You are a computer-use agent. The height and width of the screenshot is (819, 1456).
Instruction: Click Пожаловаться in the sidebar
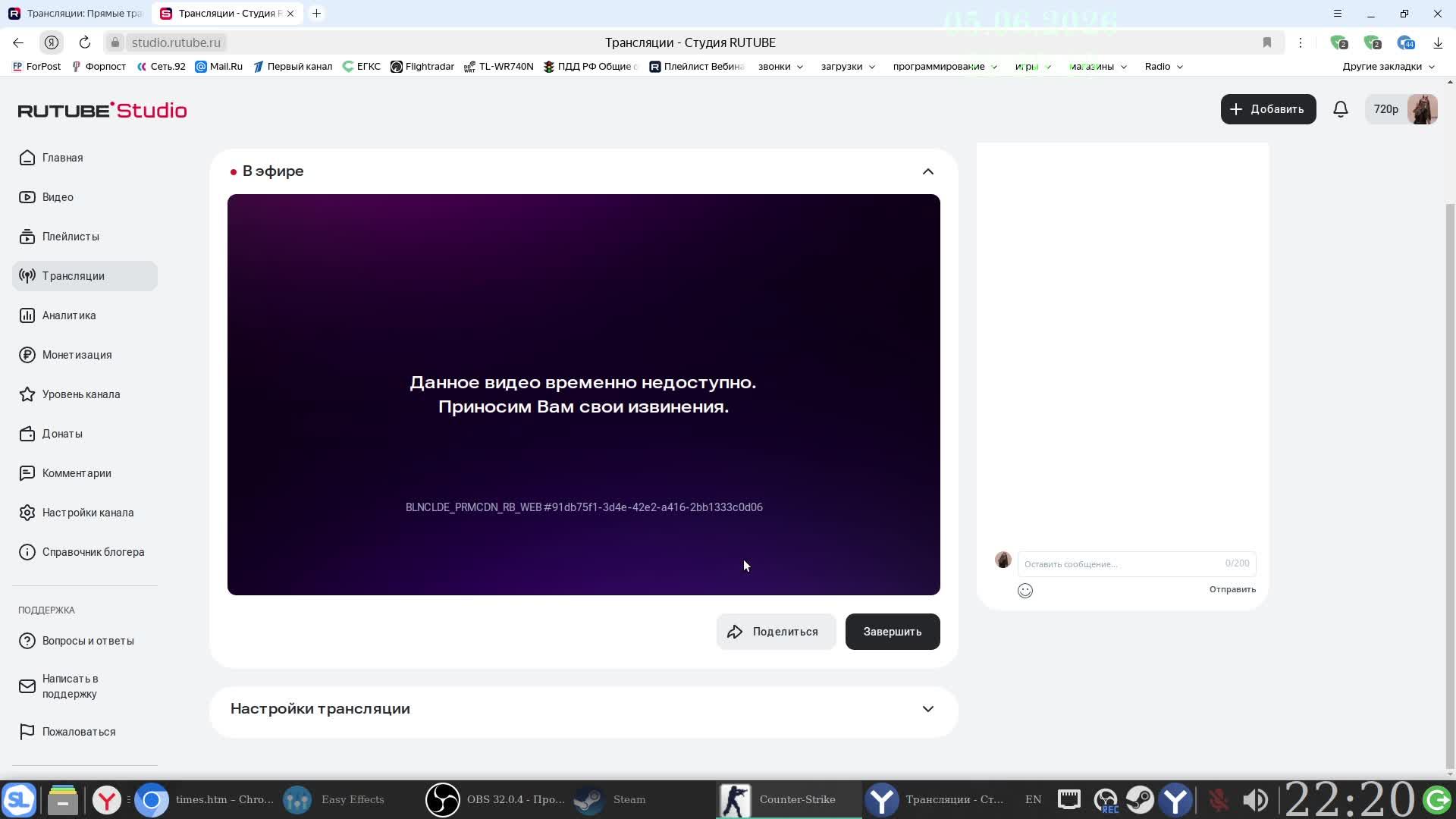pos(85,732)
